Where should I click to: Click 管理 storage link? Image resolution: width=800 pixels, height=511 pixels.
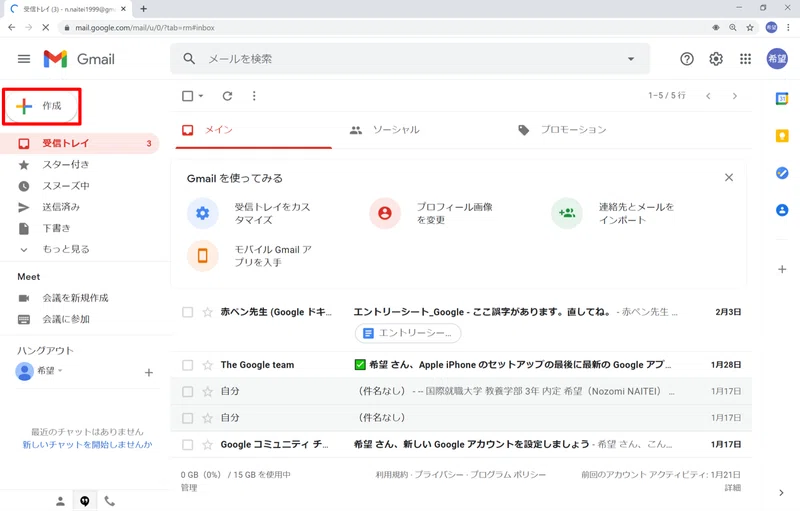189,488
